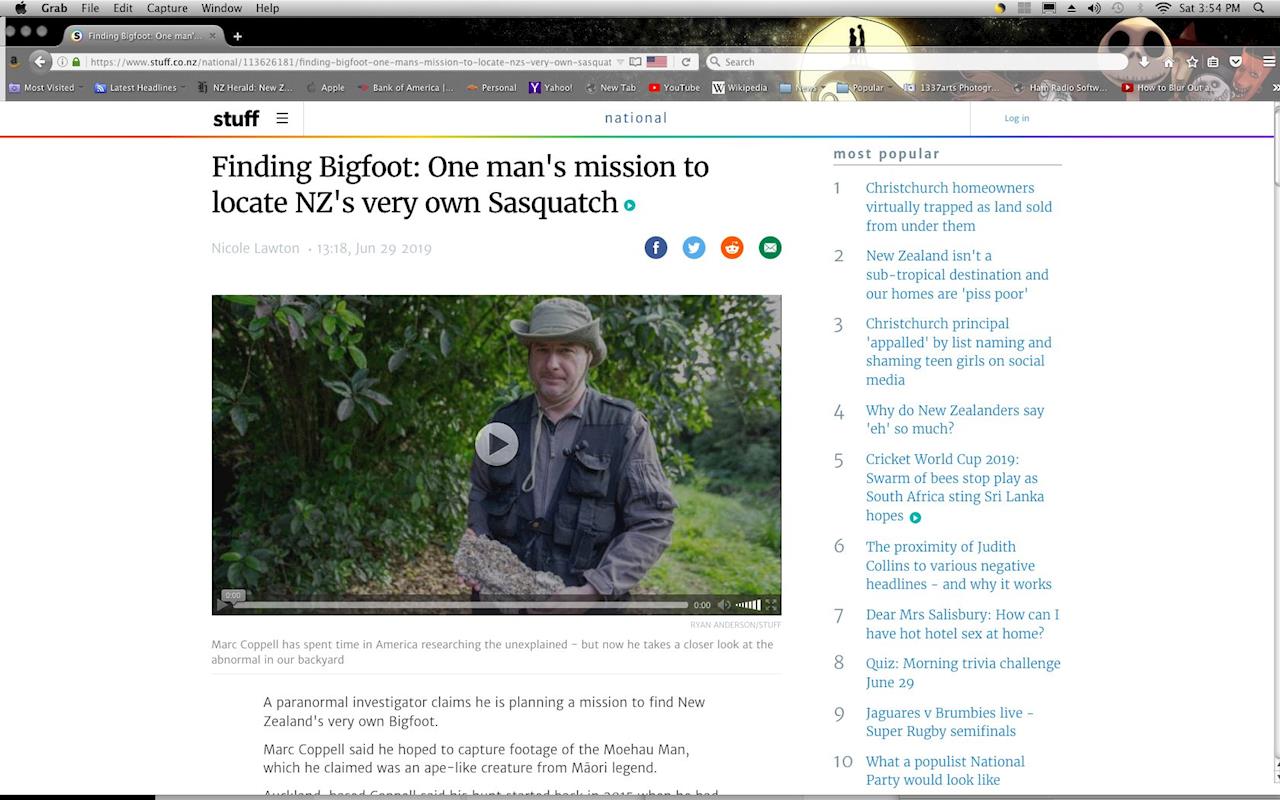Share article on Facebook
The width and height of the screenshot is (1280, 800).
point(655,248)
